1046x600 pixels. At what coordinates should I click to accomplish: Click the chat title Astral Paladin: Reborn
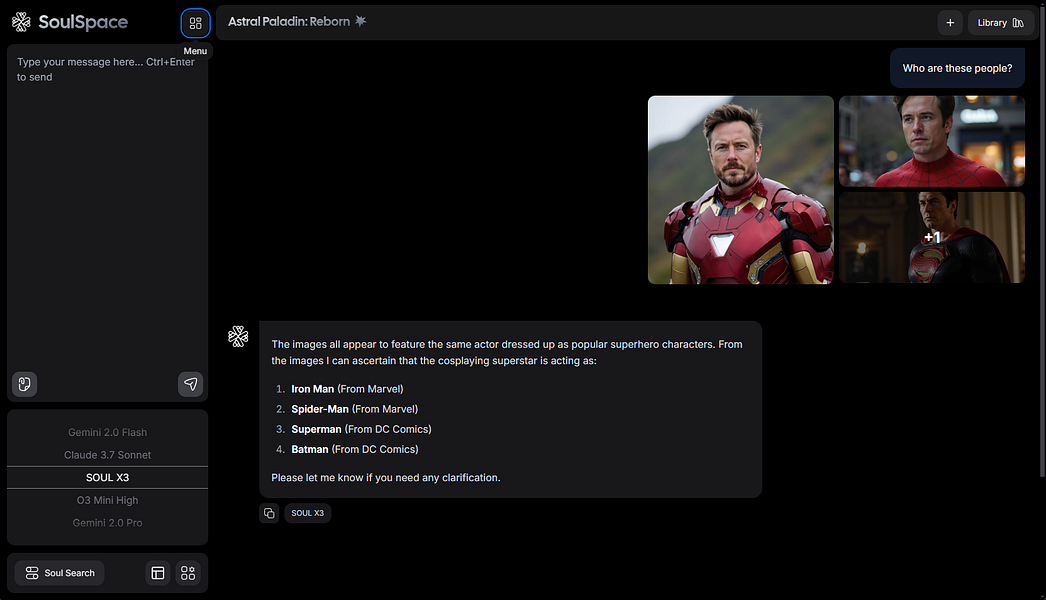289,21
